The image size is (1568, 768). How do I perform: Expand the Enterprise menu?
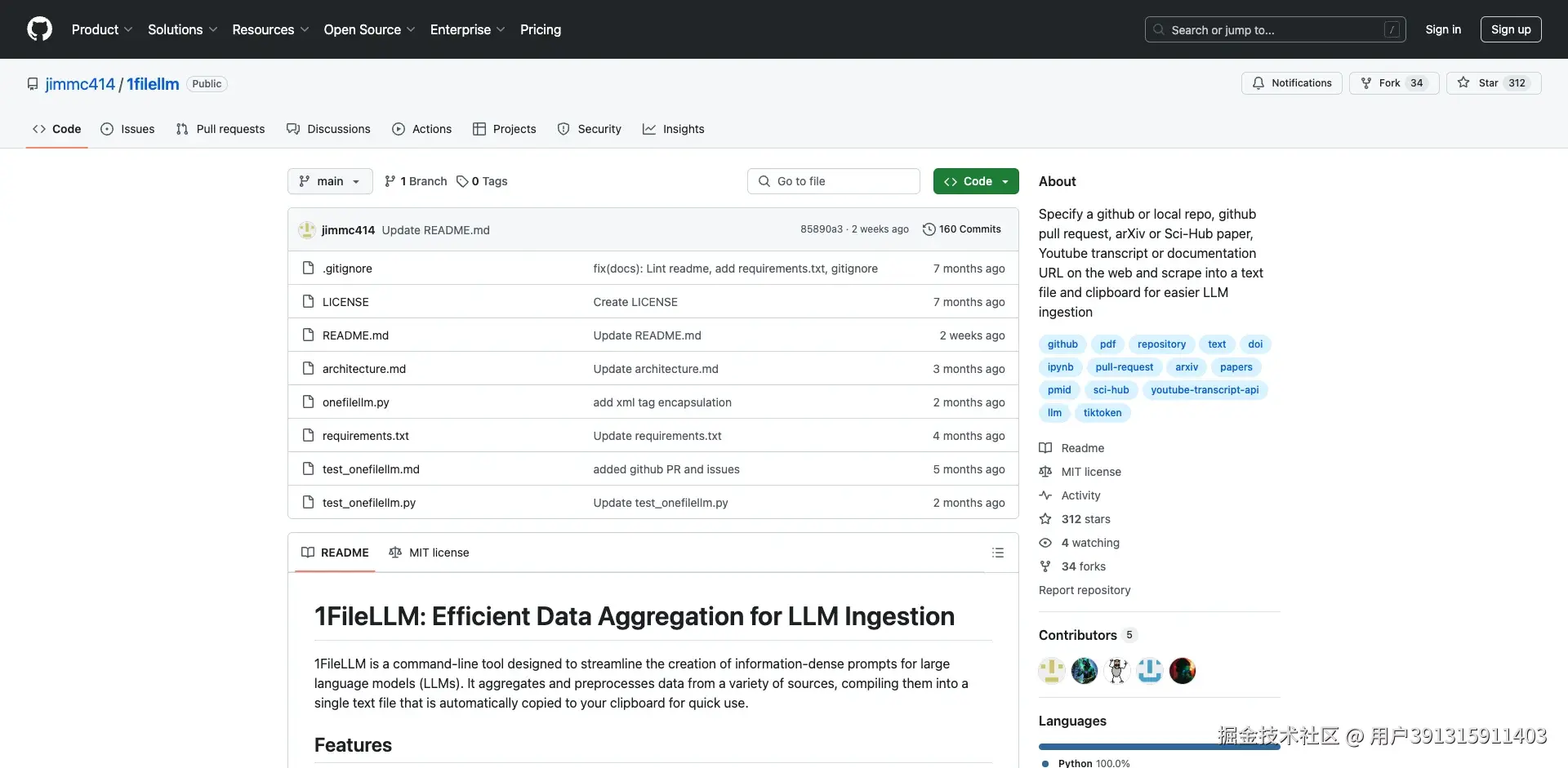[468, 29]
